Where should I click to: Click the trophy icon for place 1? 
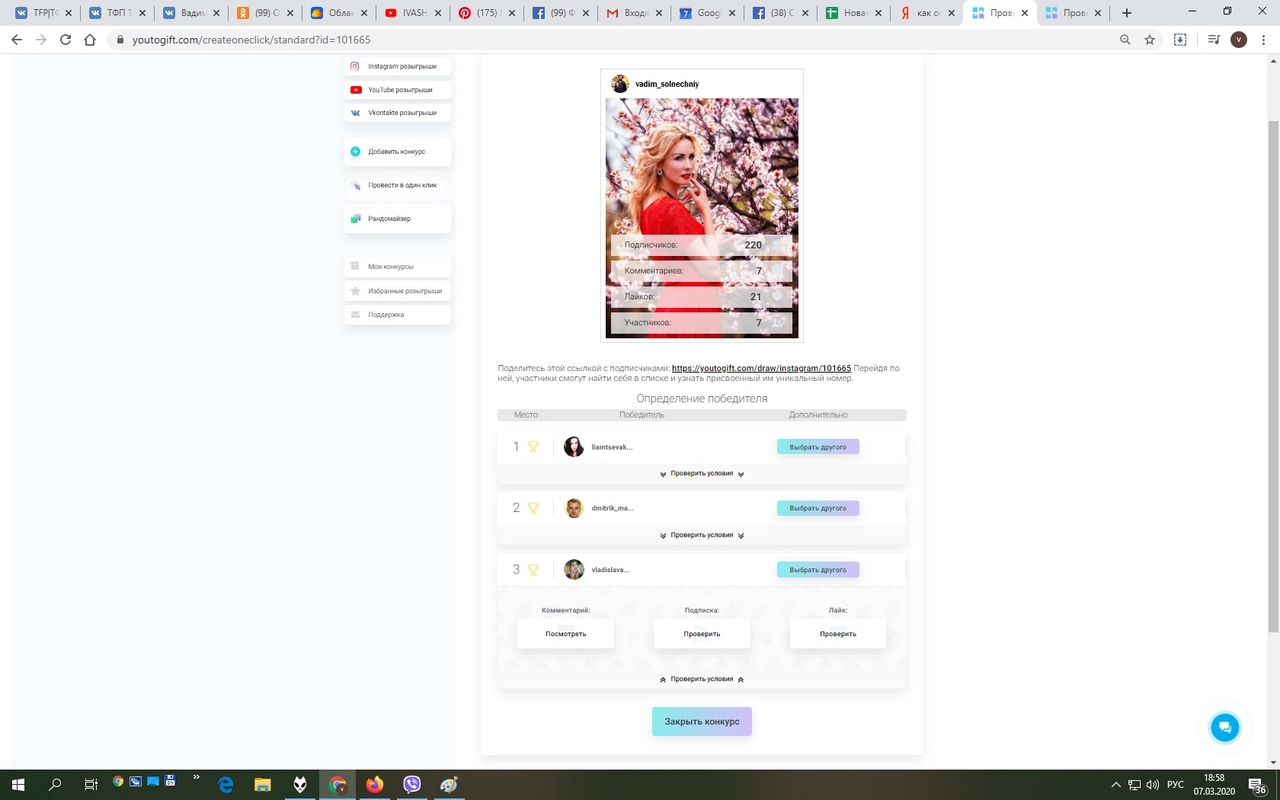(x=533, y=447)
